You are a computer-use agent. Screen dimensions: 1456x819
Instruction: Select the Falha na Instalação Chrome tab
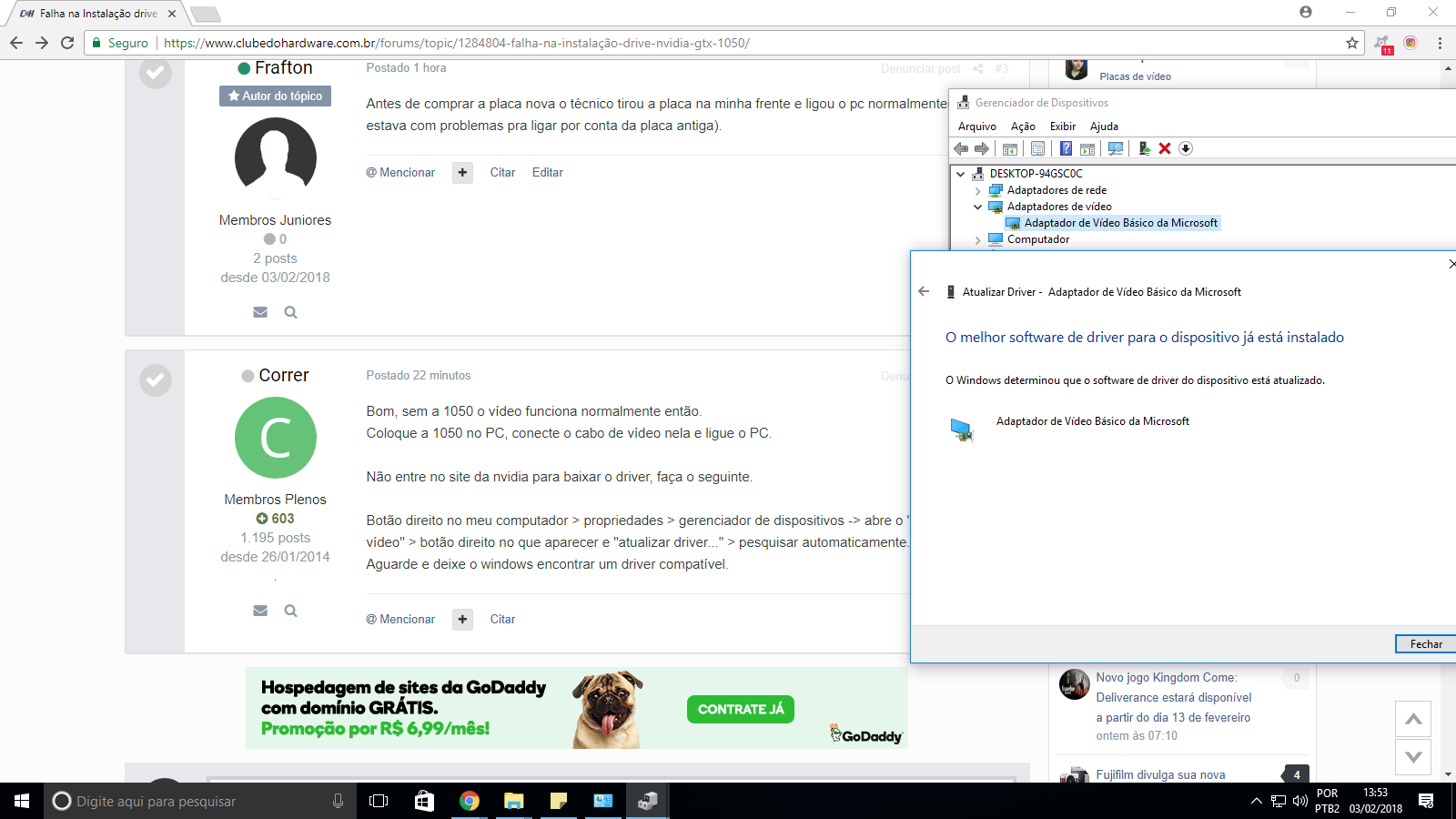(97, 14)
